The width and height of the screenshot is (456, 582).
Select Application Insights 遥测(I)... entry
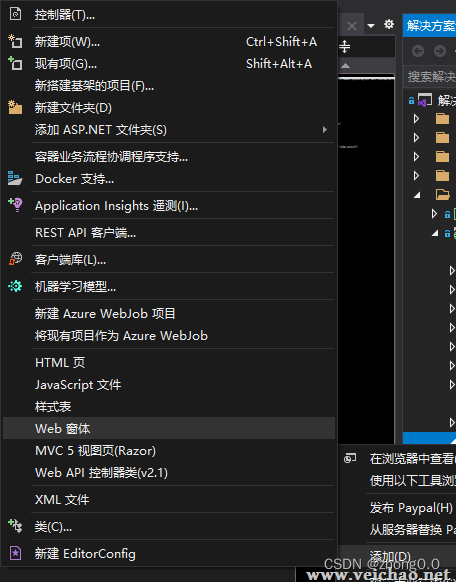point(169,206)
